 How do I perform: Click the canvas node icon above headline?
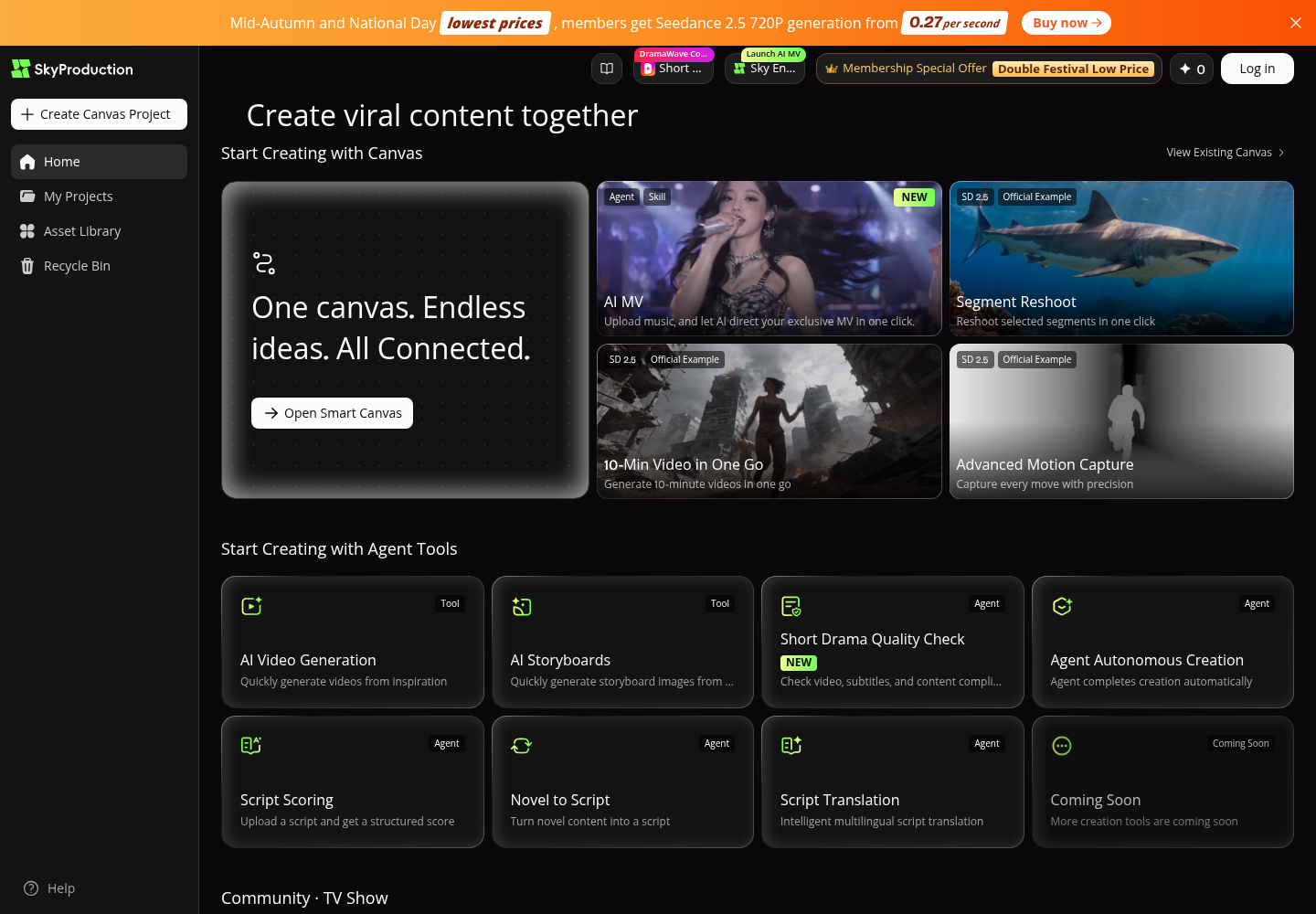(264, 263)
